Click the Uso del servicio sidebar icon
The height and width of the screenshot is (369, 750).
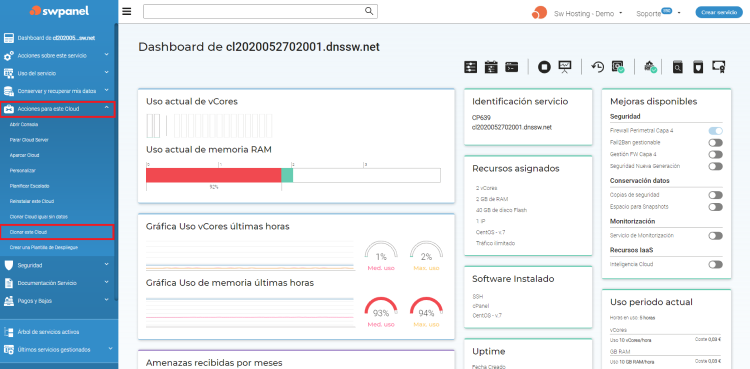[9, 74]
